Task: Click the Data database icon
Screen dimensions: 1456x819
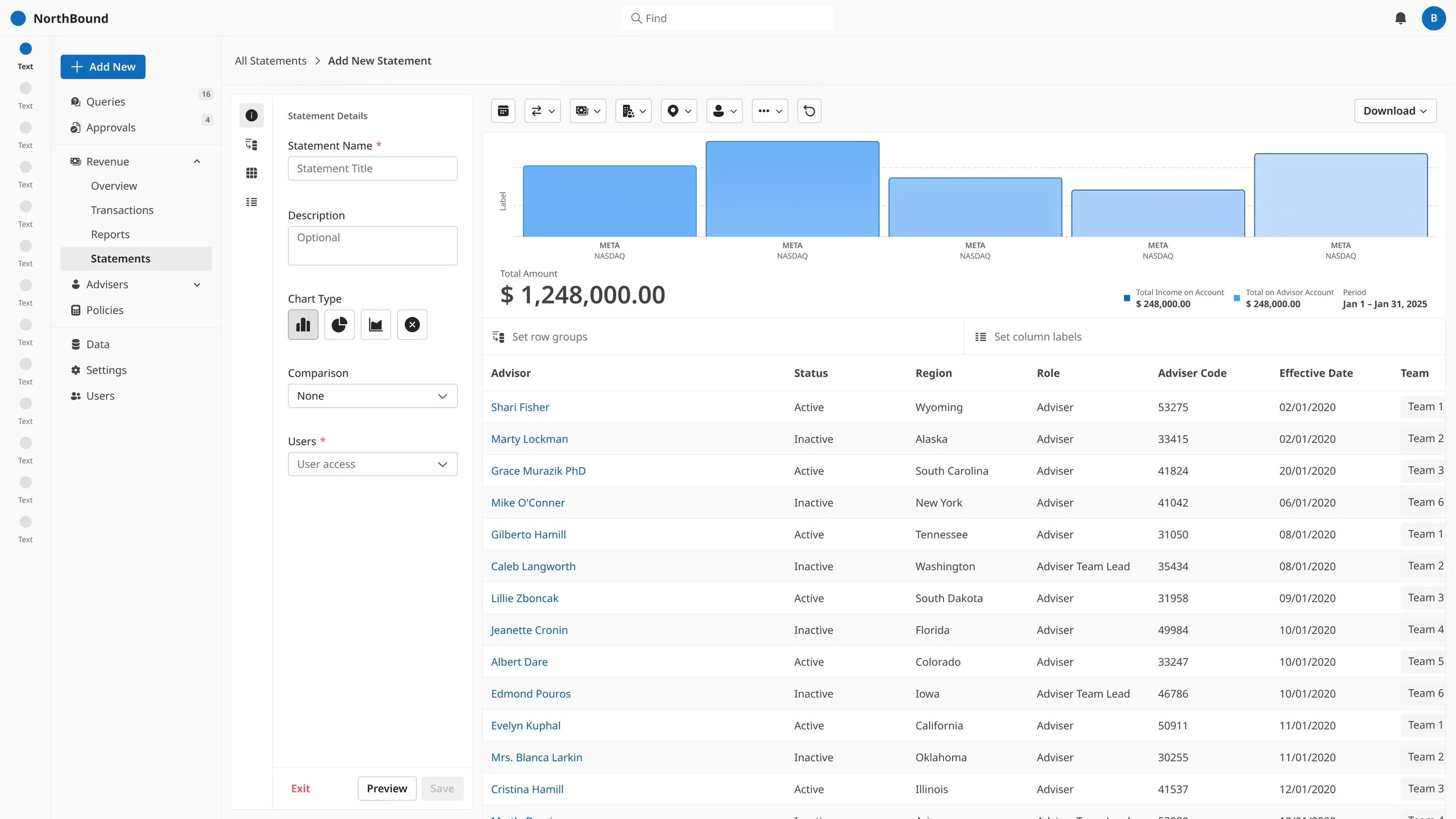Action: (x=75, y=344)
